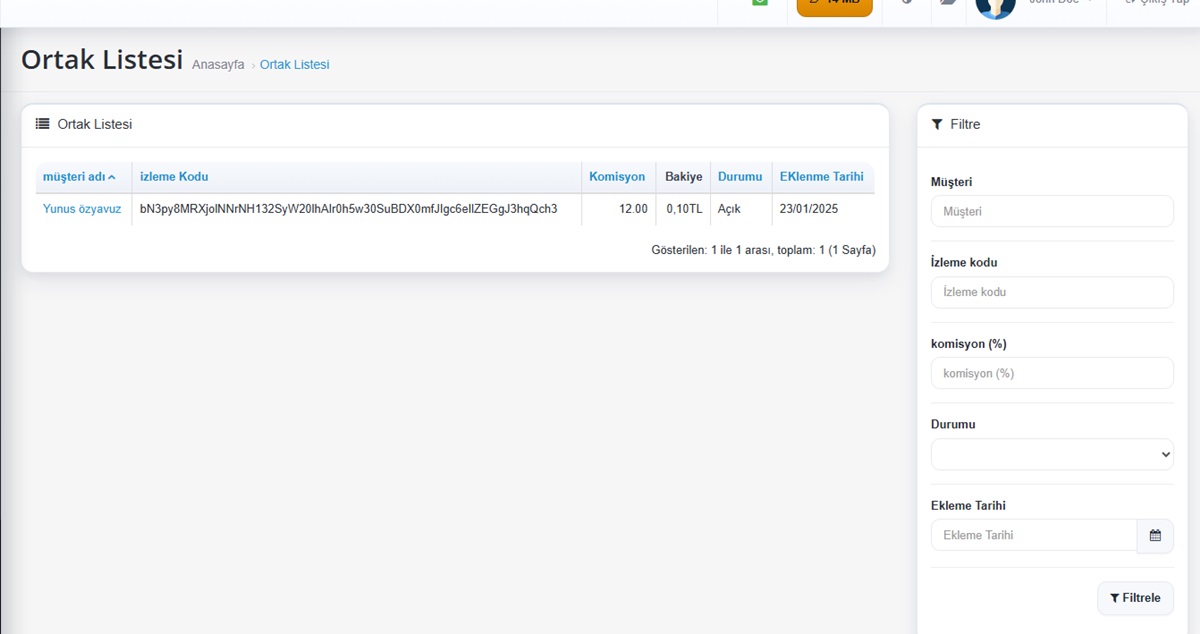Open customer Yunus özyavuz link
1200x634 pixels.
click(82, 209)
